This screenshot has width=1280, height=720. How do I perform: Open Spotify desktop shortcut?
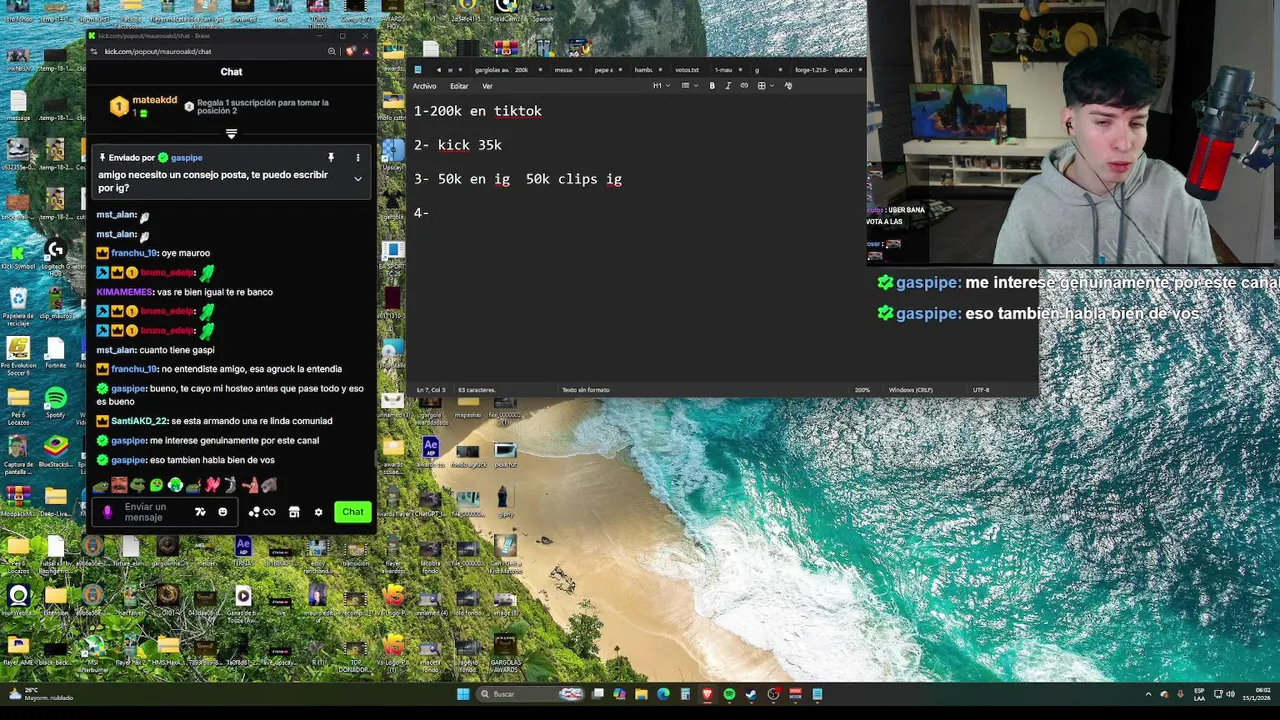(55, 402)
